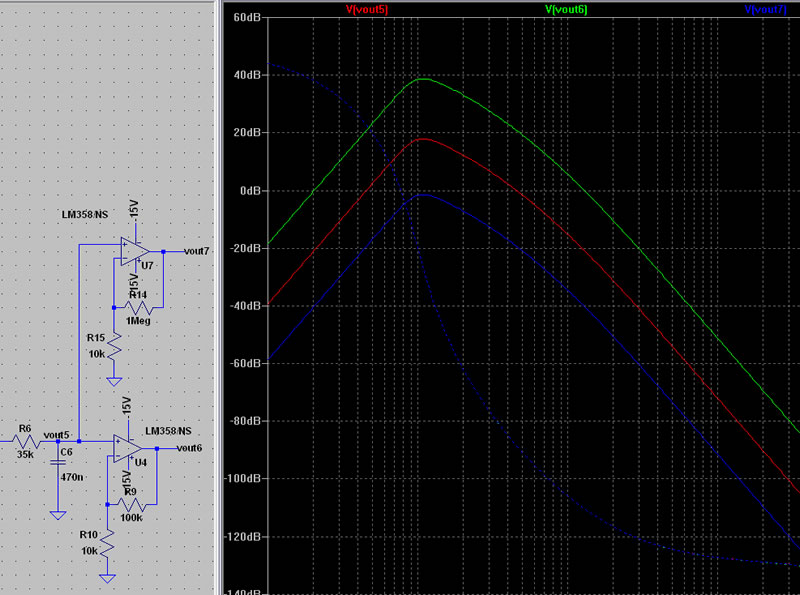Image resolution: width=800 pixels, height=595 pixels.
Task: Click the 10k value beside R15
Action: coord(96,354)
